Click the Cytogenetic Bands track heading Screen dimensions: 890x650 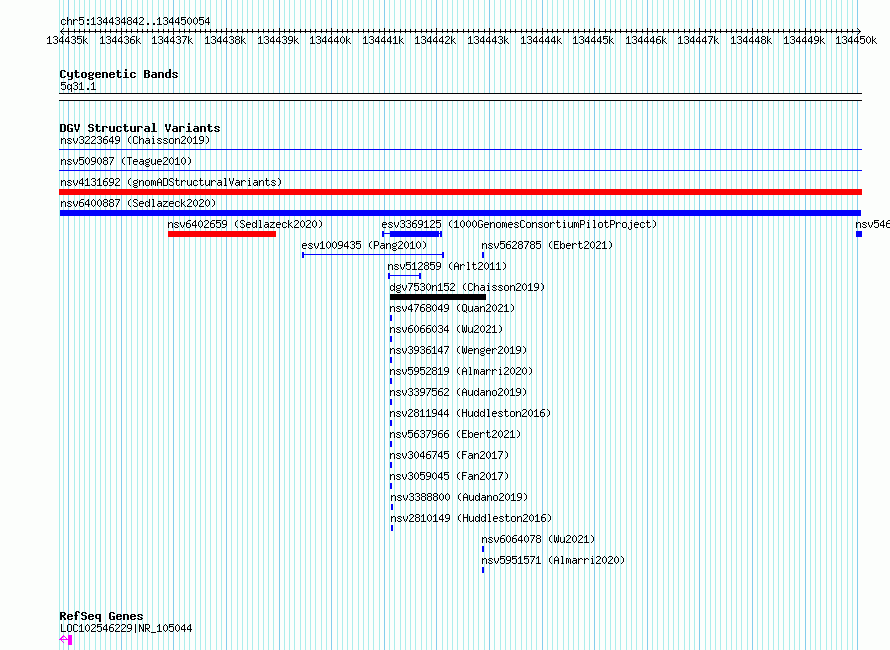119,74
